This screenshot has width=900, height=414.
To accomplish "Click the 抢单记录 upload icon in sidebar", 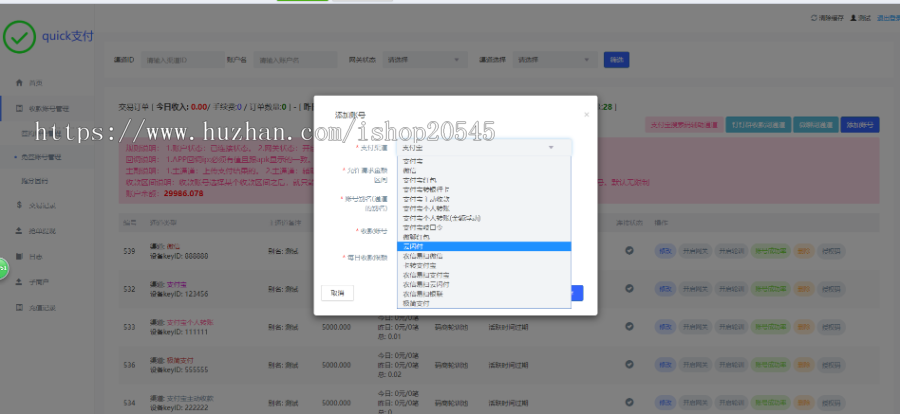I will (19, 231).
